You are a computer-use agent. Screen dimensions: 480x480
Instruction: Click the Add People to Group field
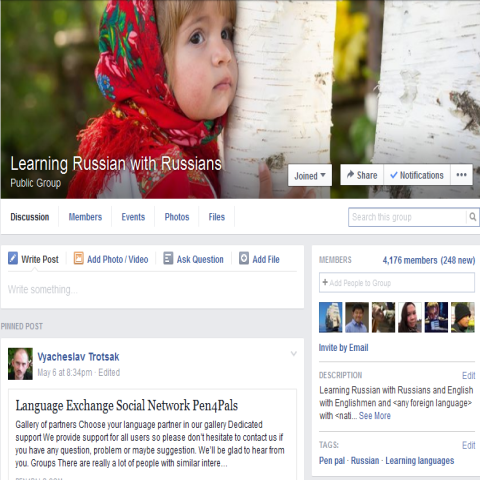(x=397, y=283)
